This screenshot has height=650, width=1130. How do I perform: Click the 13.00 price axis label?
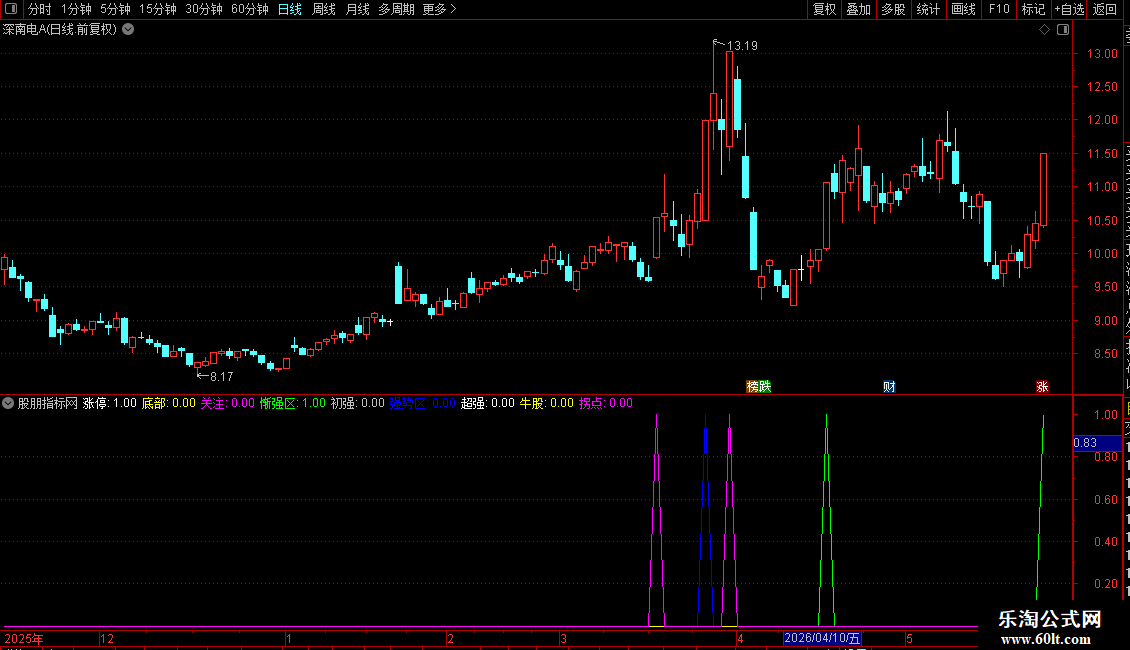pyautogui.click(x=1103, y=54)
